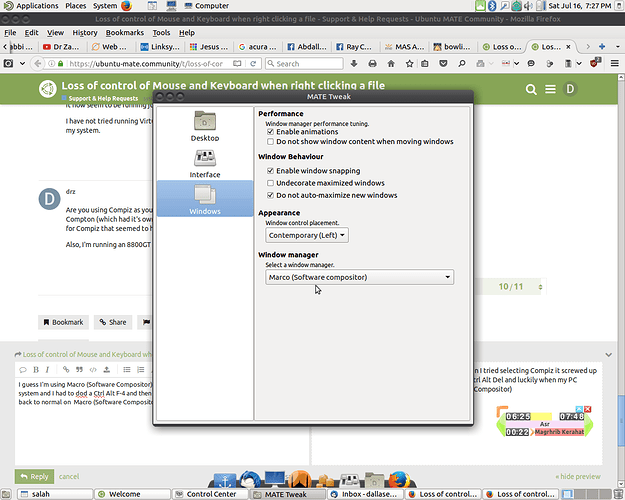Screen dimensions: 625x500
Task: Click the print icon in toolbar
Action: click(372, 63)
